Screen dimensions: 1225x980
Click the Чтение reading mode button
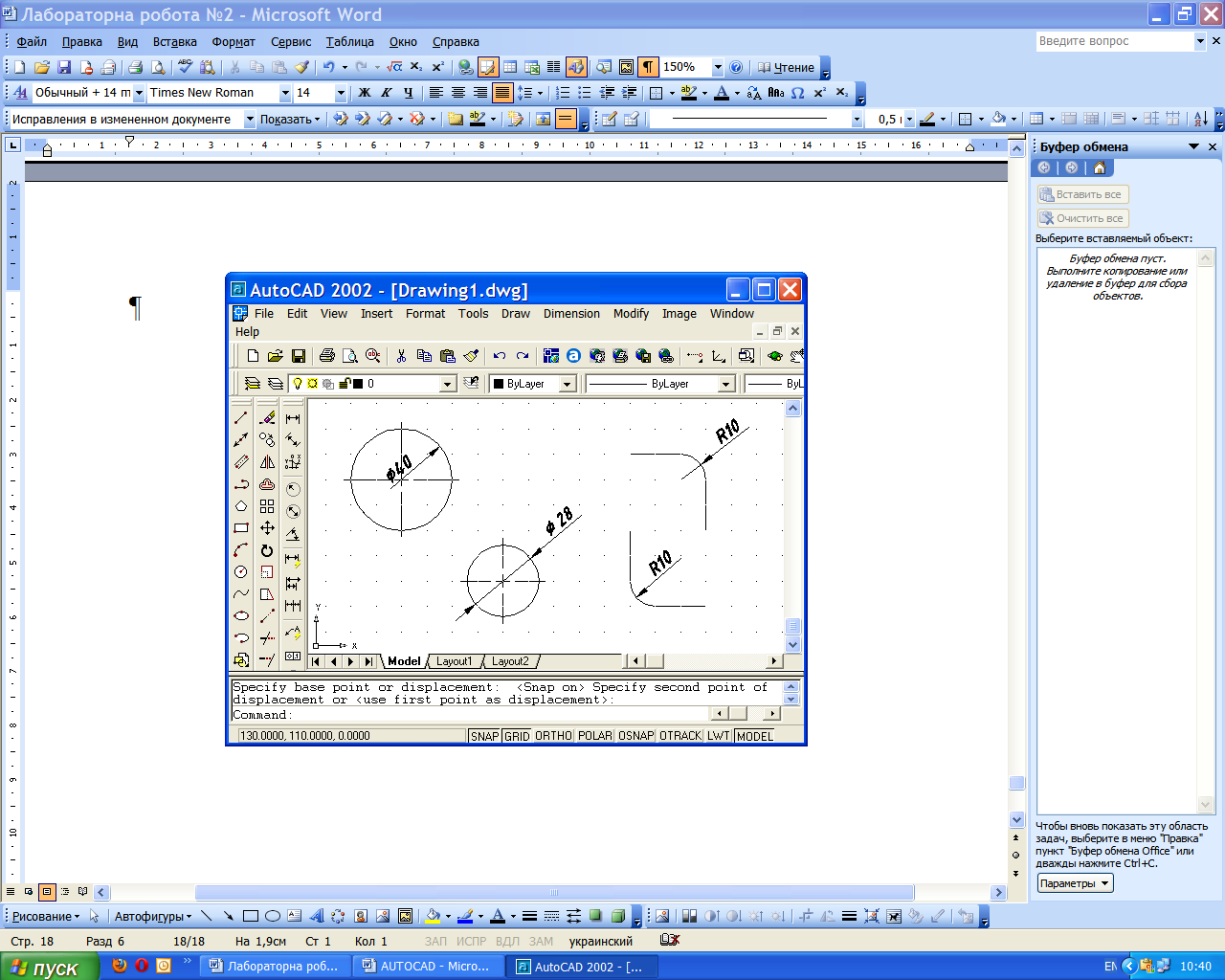787,67
